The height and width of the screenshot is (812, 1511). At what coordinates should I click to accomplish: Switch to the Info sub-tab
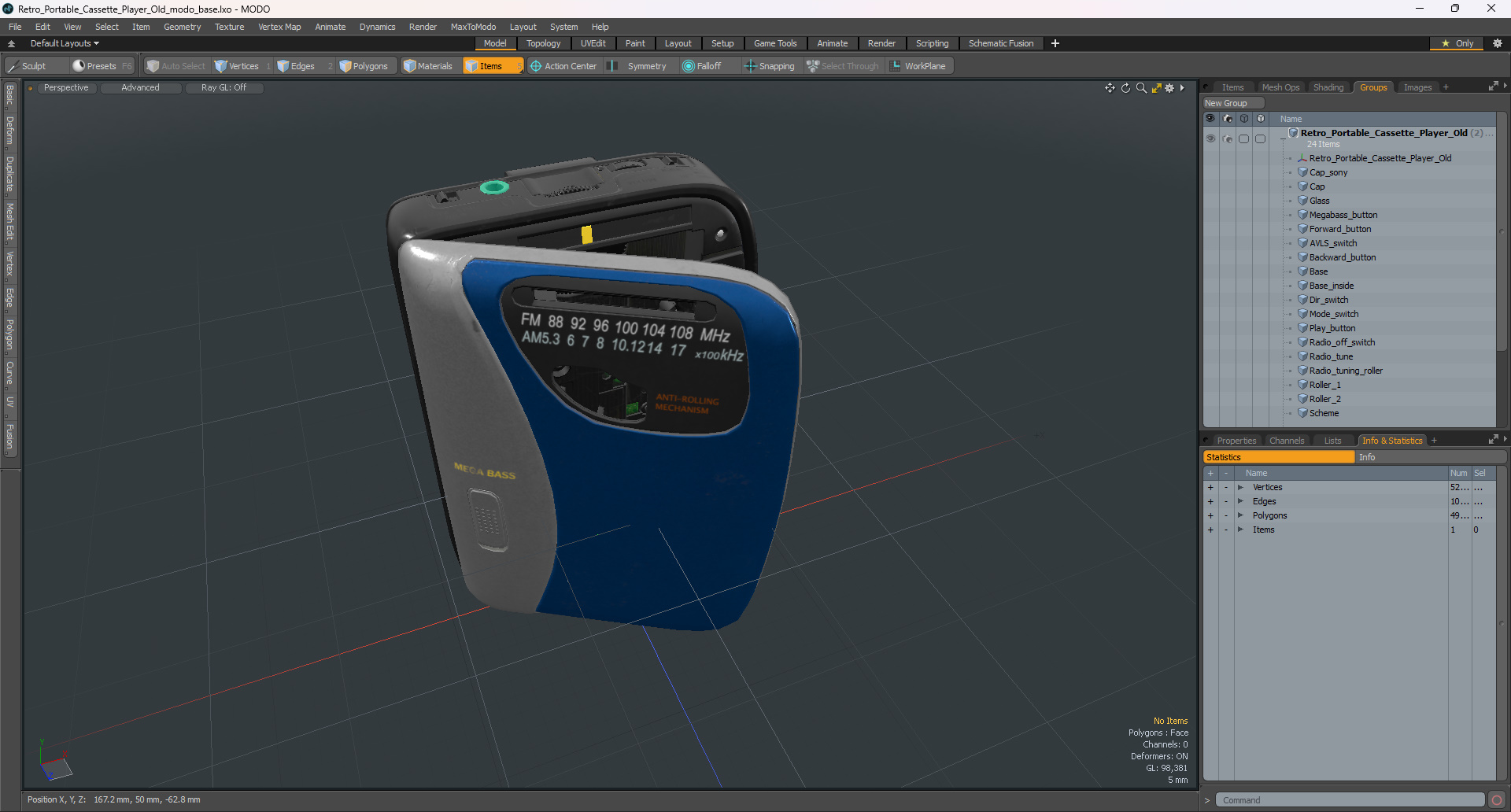pyautogui.click(x=1430, y=457)
